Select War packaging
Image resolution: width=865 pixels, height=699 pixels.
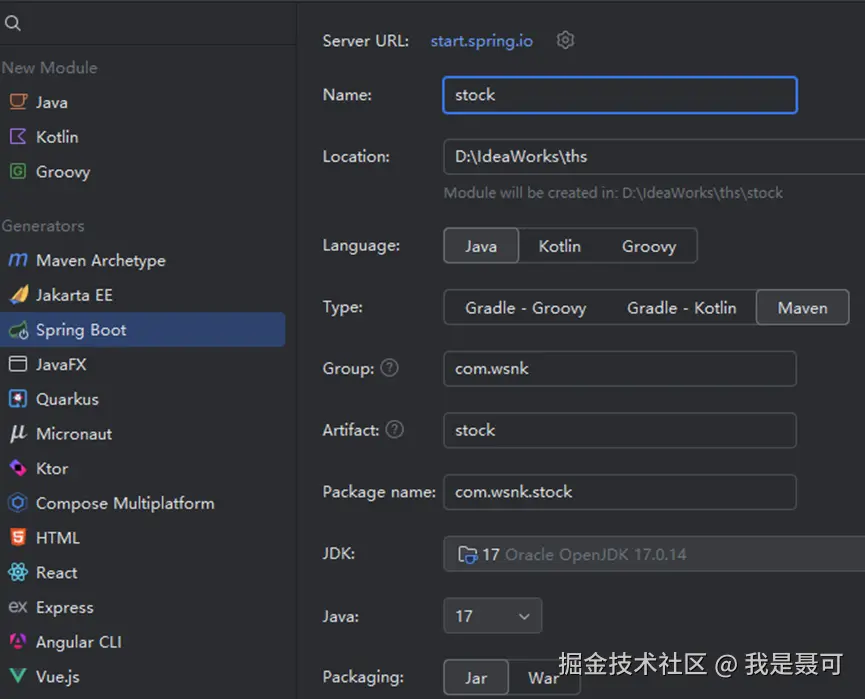click(x=543, y=677)
